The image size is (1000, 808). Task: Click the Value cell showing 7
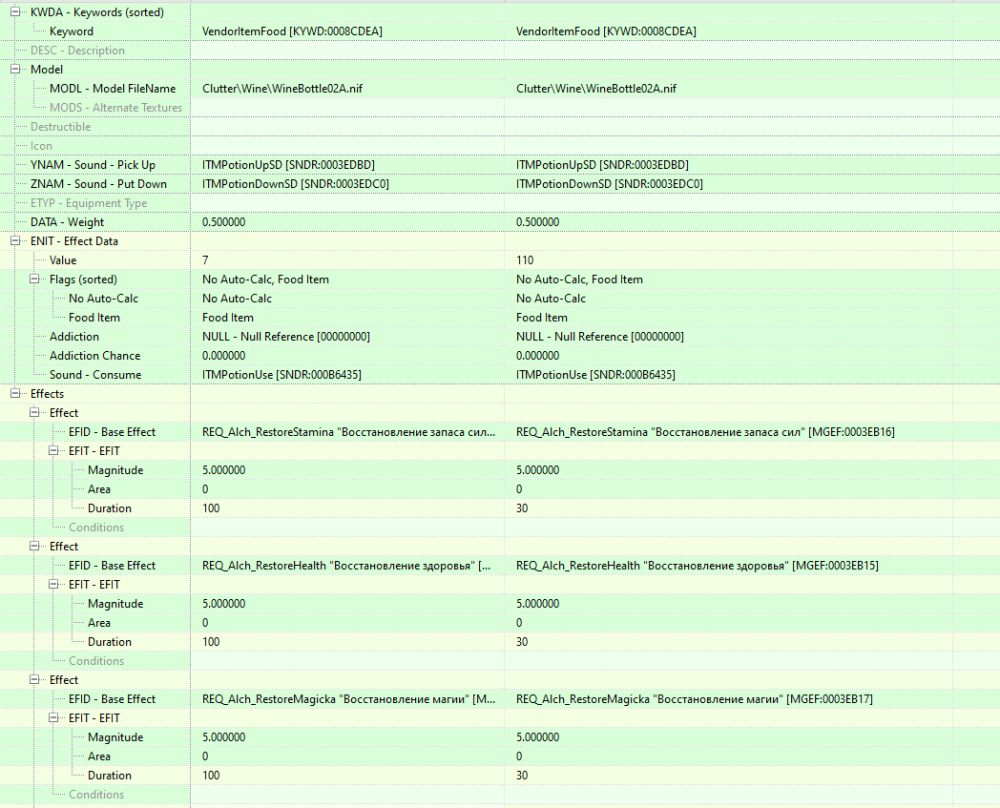pyautogui.click(x=348, y=260)
